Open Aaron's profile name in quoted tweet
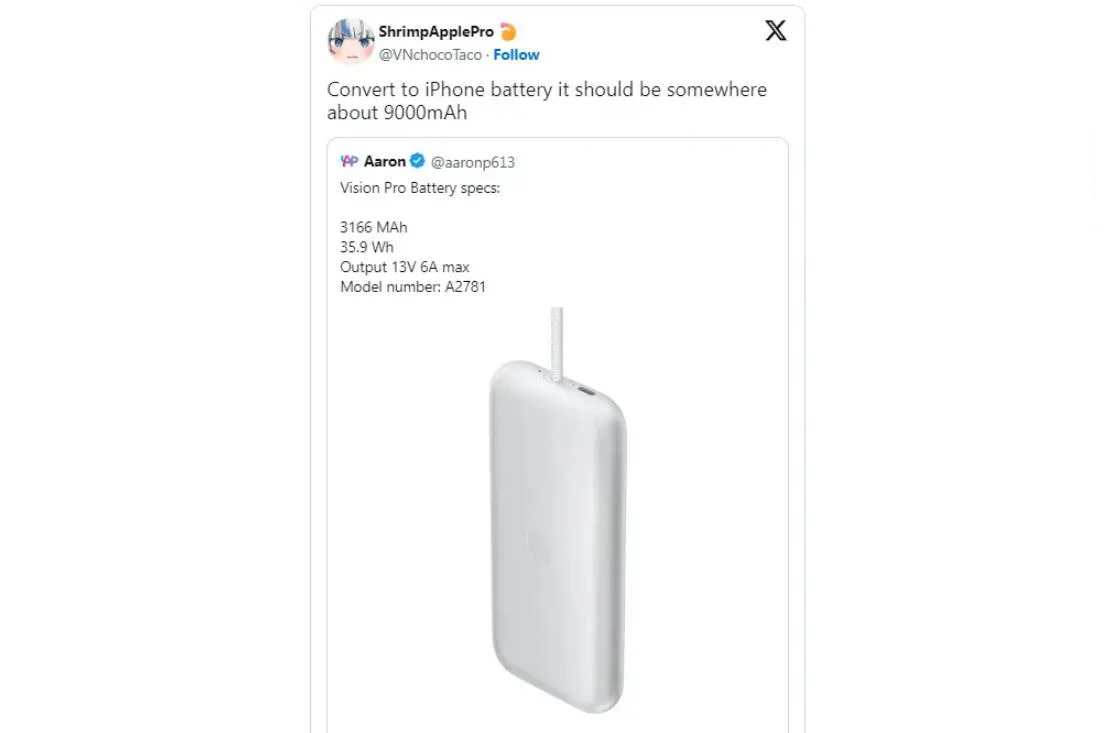Image resolution: width=1117 pixels, height=733 pixels. [385, 161]
